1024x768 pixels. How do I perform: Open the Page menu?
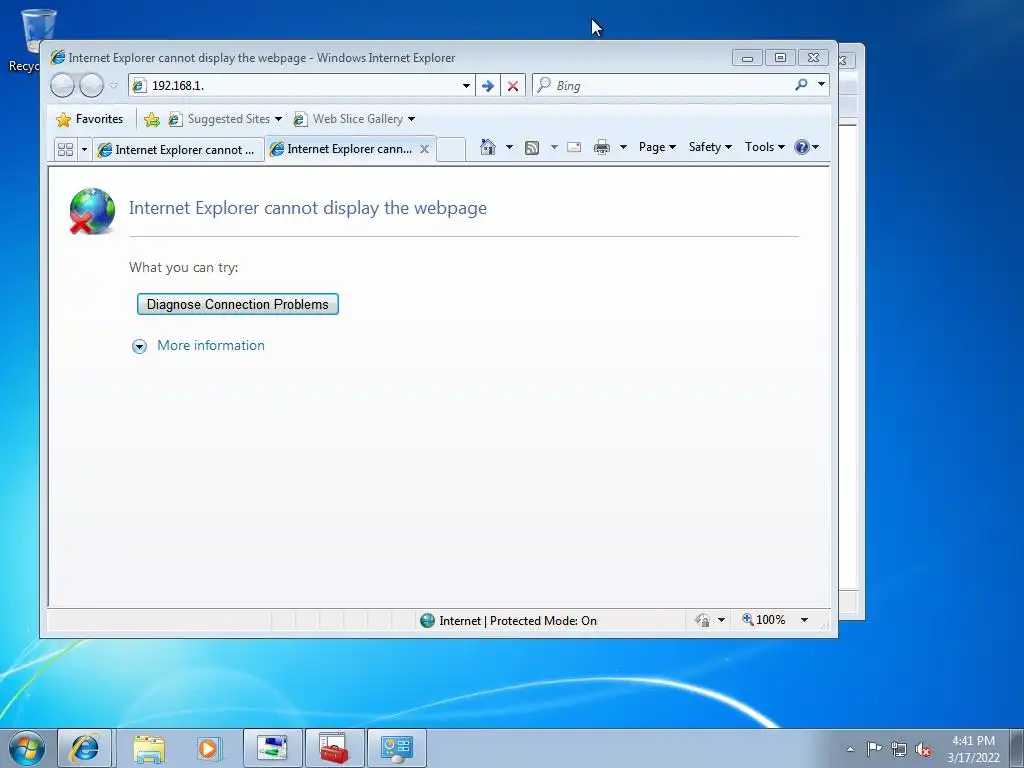(657, 147)
